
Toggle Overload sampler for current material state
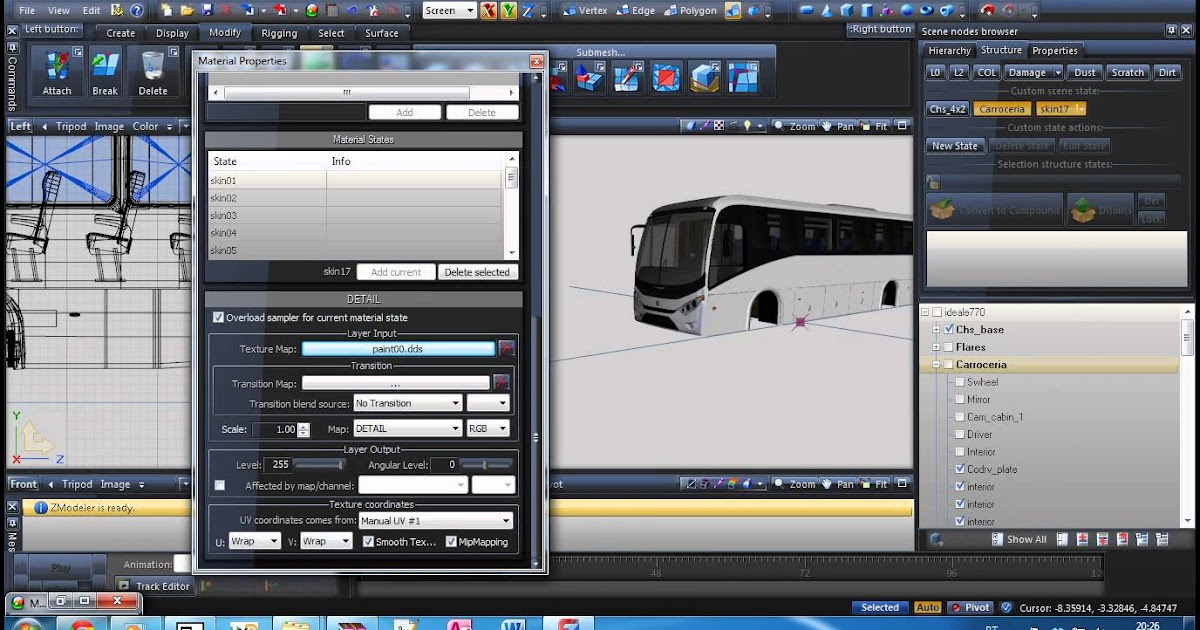point(218,317)
